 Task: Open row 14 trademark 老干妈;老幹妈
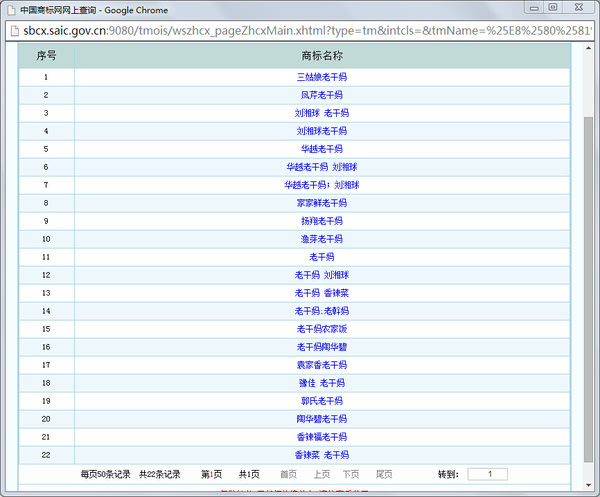coord(322,311)
